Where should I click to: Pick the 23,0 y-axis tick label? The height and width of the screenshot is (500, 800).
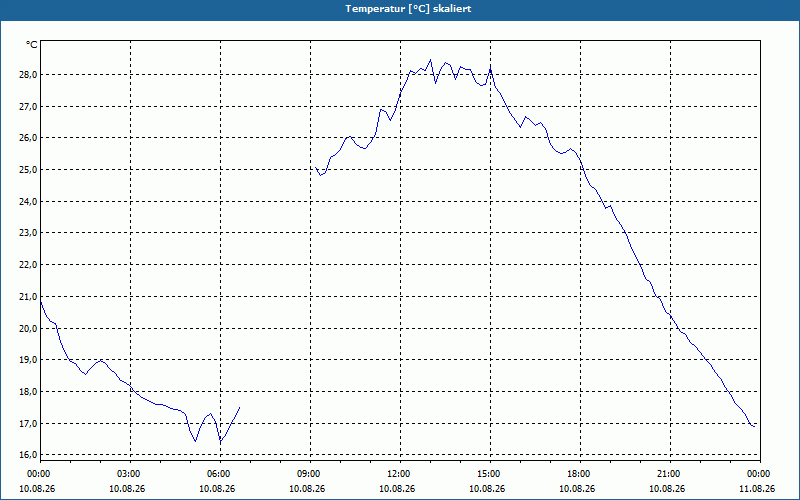click(x=29, y=233)
